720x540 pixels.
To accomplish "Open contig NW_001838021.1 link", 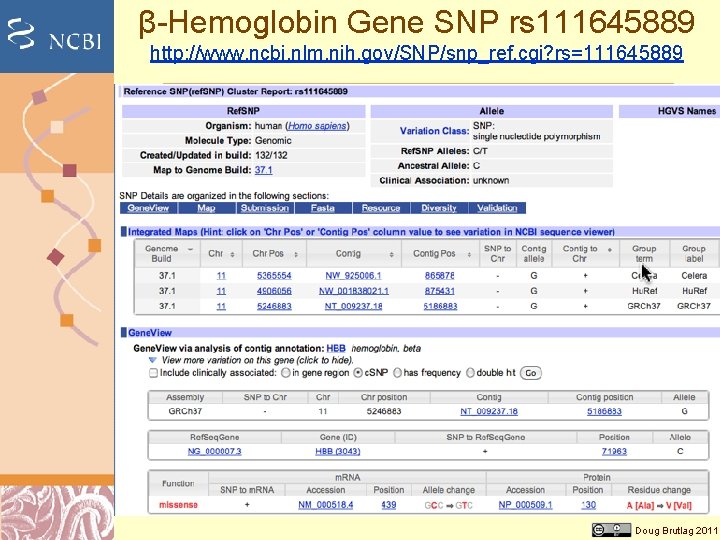I will pos(354,291).
